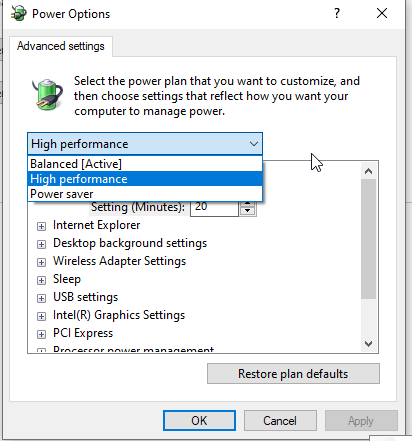The image size is (412, 441).
Task: Select the Power saver plan option
Action: 145,194
